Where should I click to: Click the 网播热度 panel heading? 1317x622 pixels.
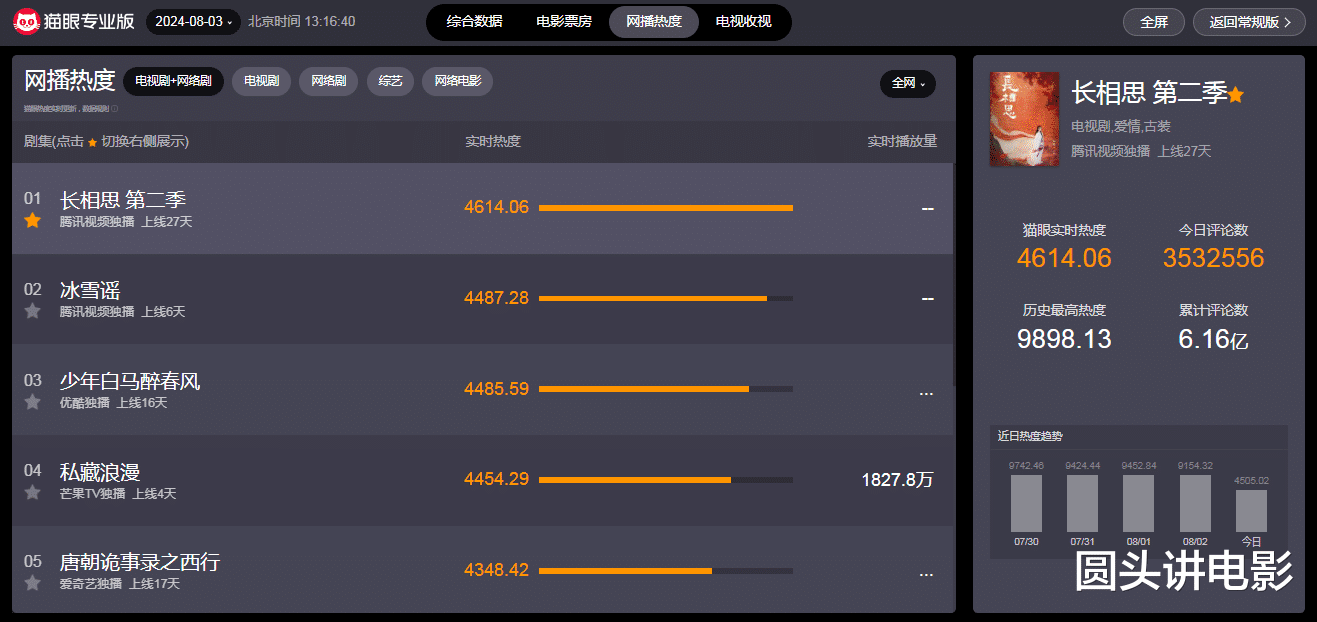[70, 81]
